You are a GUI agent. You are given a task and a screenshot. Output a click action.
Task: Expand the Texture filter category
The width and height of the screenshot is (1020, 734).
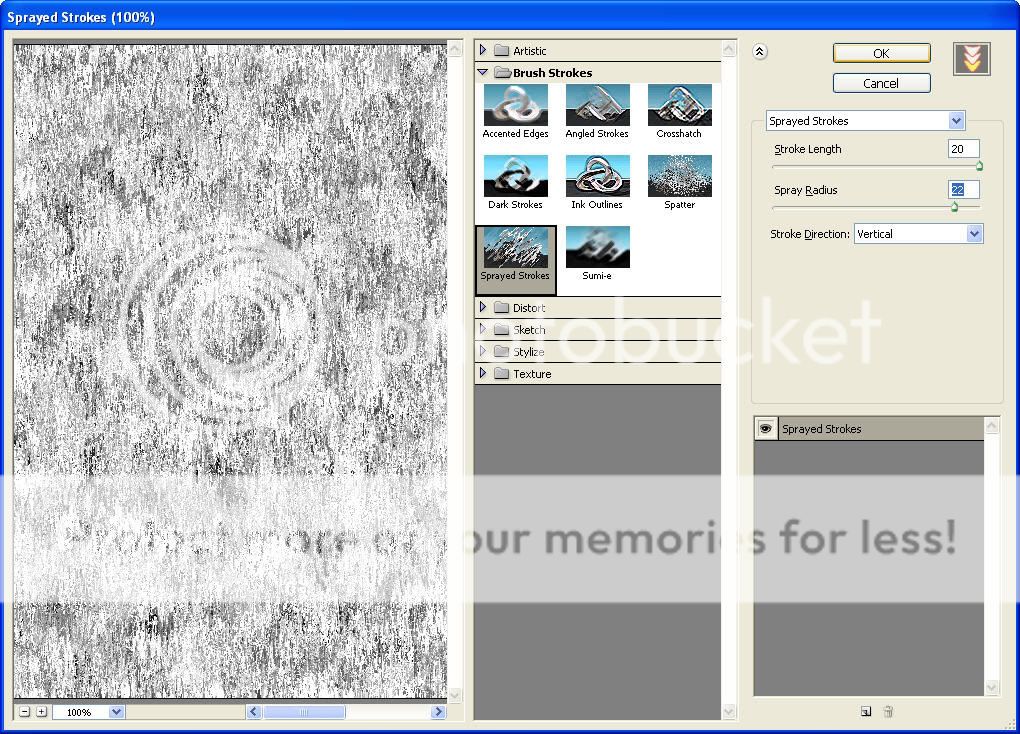point(483,374)
